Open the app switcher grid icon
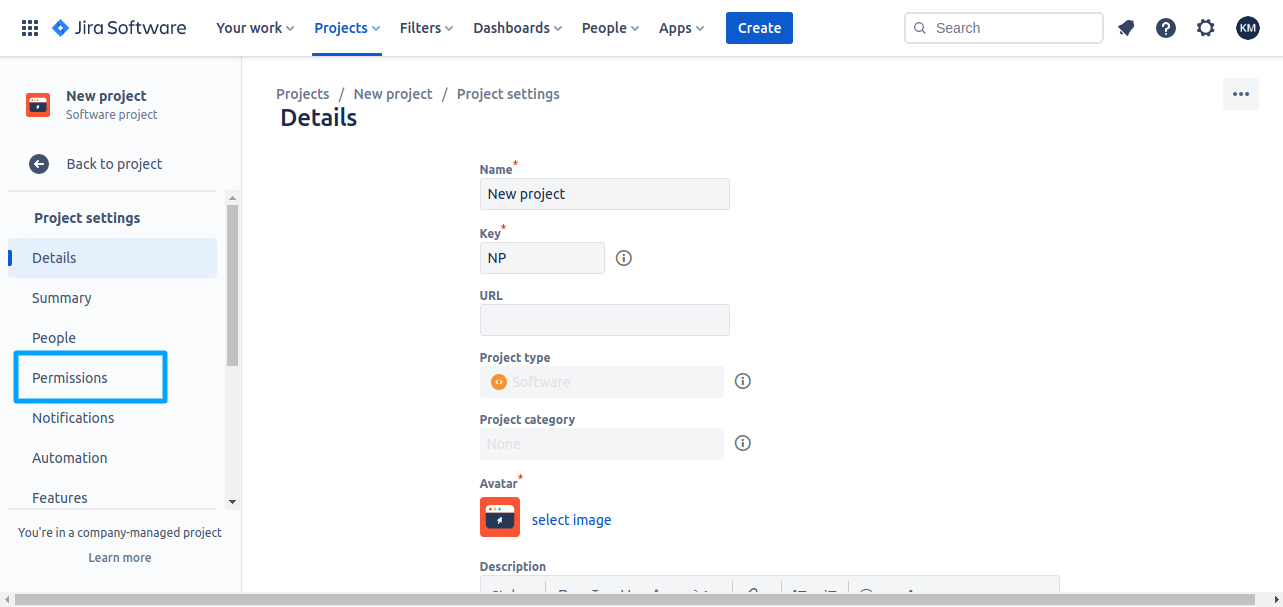1283x607 pixels. tap(30, 28)
